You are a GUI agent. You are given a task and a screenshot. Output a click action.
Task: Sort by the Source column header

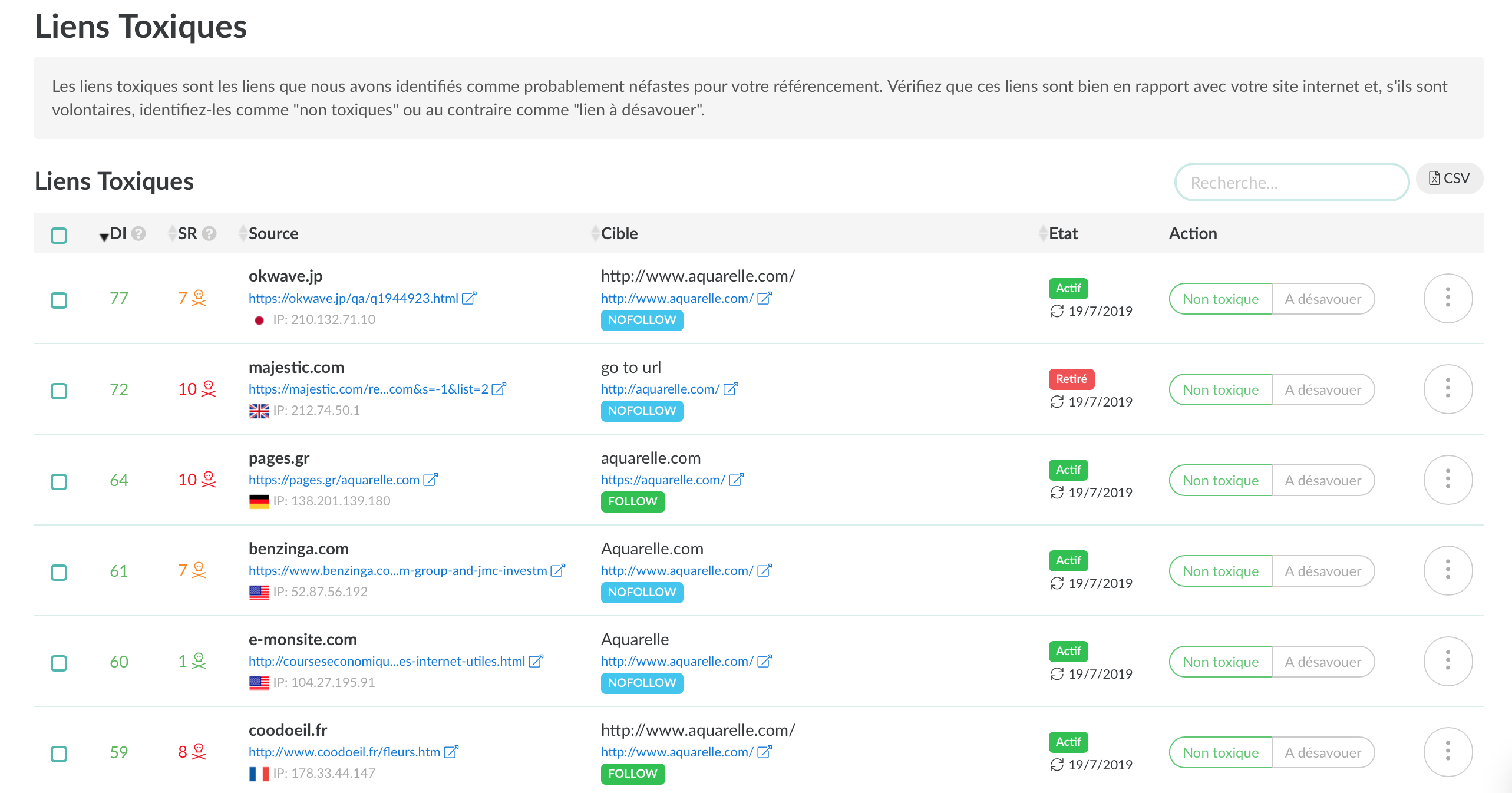tap(273, 234)
